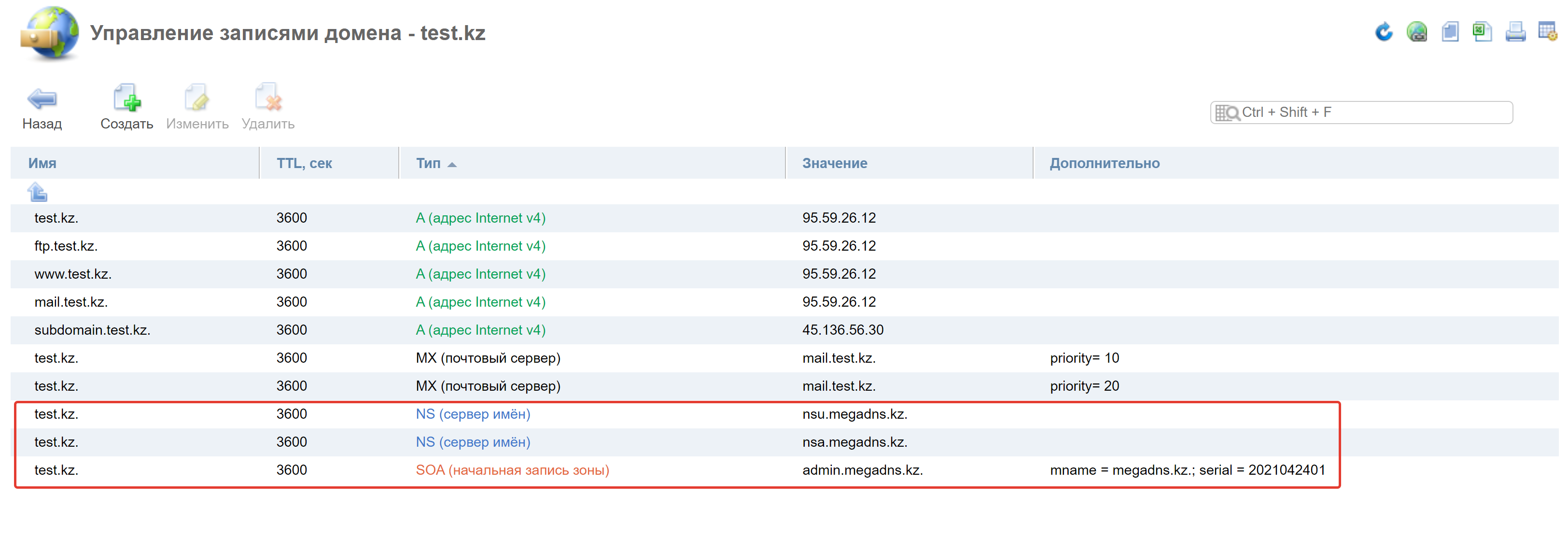Click TTL 3600 in subdomain.test.kz. row
This screenshot has width=1568, height=552.
point(292,330)
